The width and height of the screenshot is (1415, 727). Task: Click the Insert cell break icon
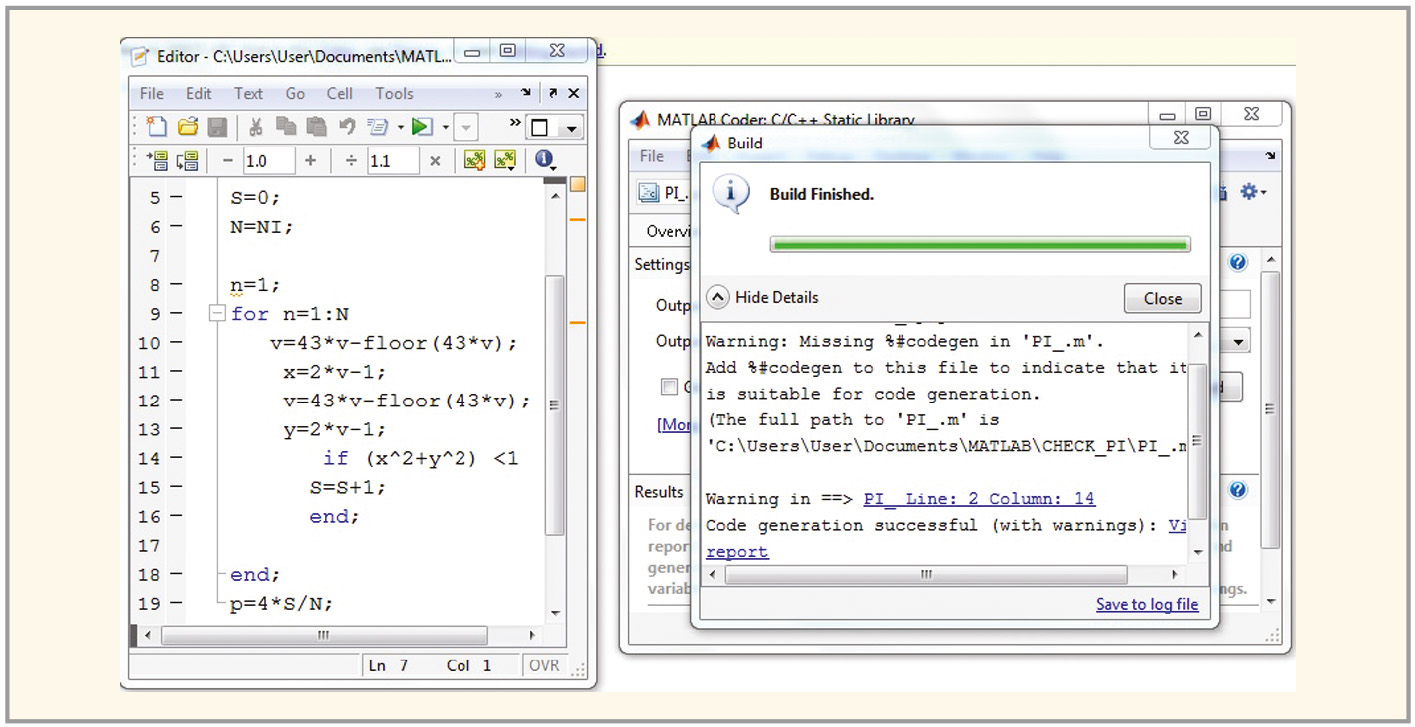tap(474, 160)
